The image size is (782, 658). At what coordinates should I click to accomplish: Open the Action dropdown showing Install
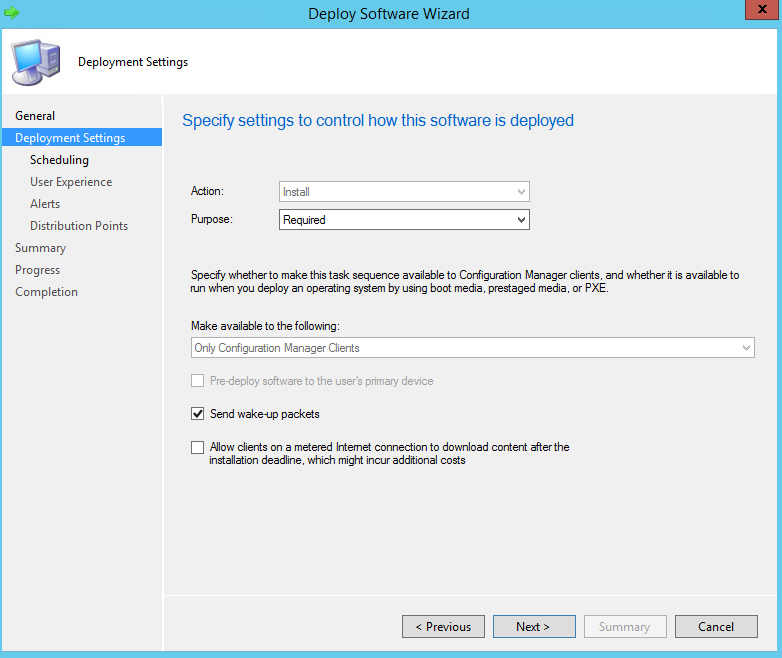pos(404,191)
